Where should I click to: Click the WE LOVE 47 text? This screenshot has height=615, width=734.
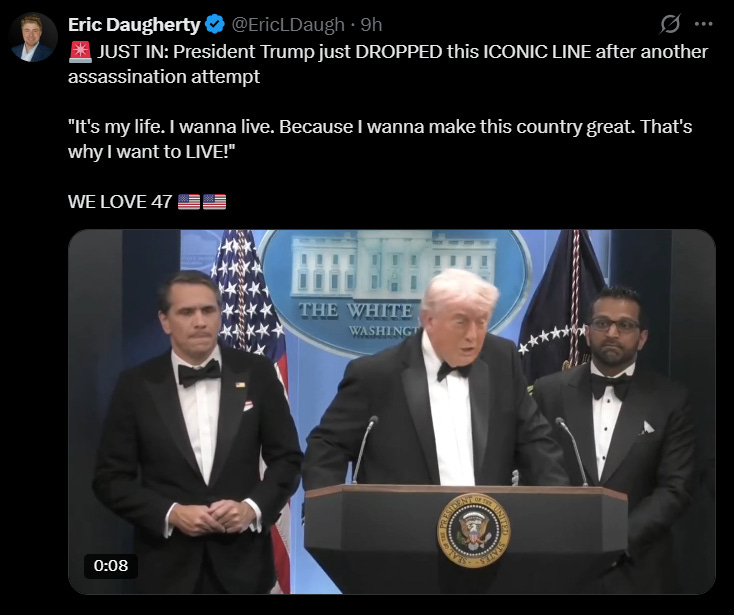click(x=120, y=202)
